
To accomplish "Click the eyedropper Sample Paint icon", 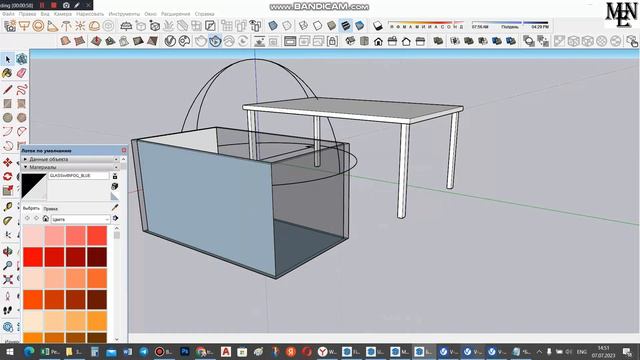I will click(115, 208).
